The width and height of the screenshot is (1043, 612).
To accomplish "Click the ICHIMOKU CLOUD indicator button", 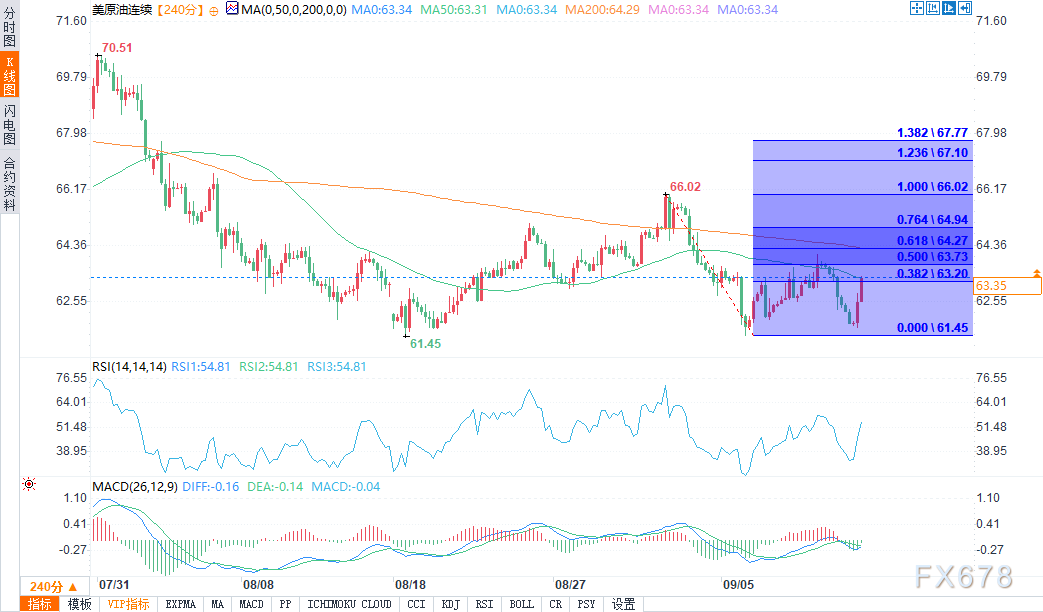I will tap(349, 604).
